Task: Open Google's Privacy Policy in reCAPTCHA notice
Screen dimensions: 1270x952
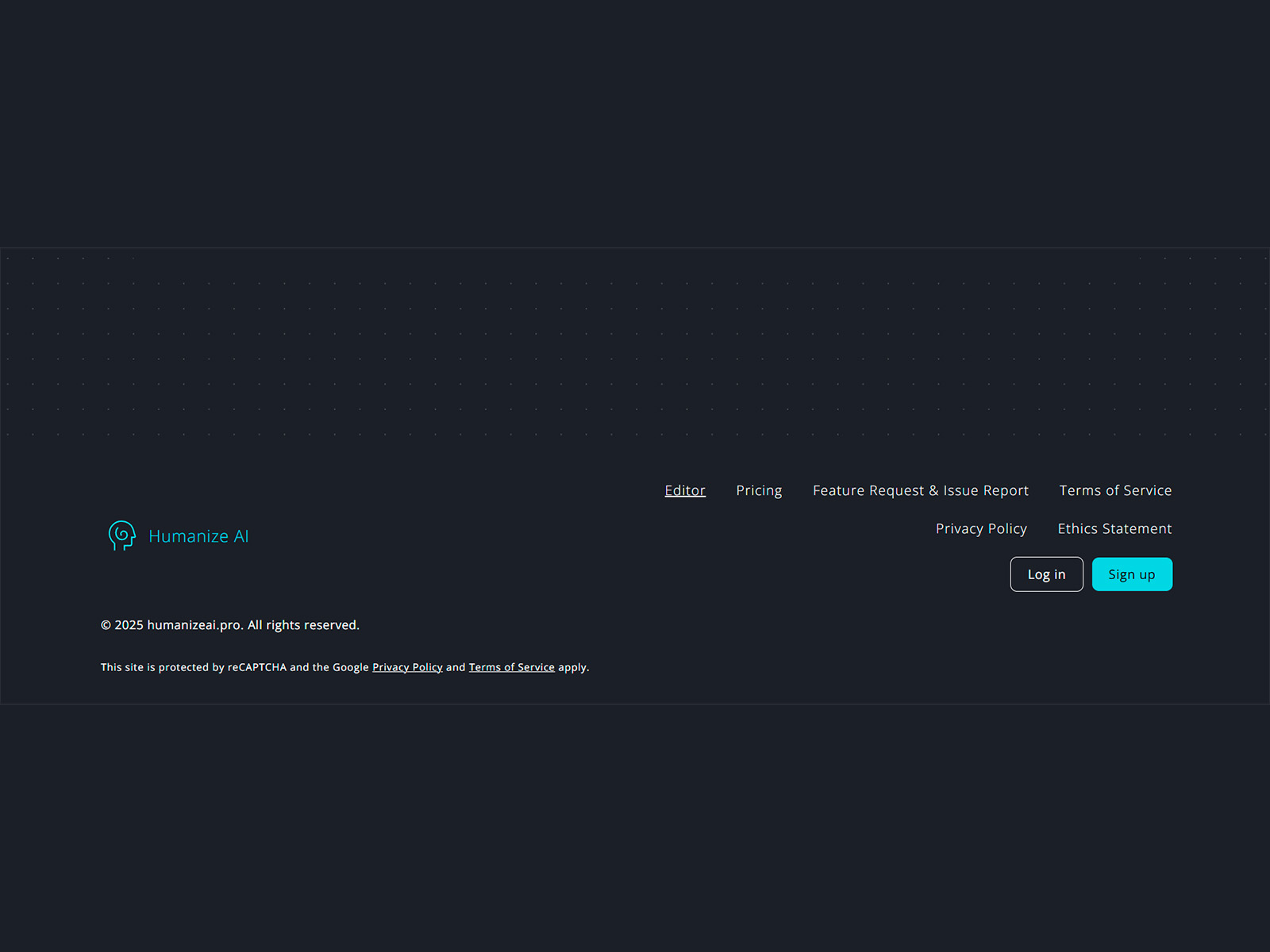Action: pos(407,667)
